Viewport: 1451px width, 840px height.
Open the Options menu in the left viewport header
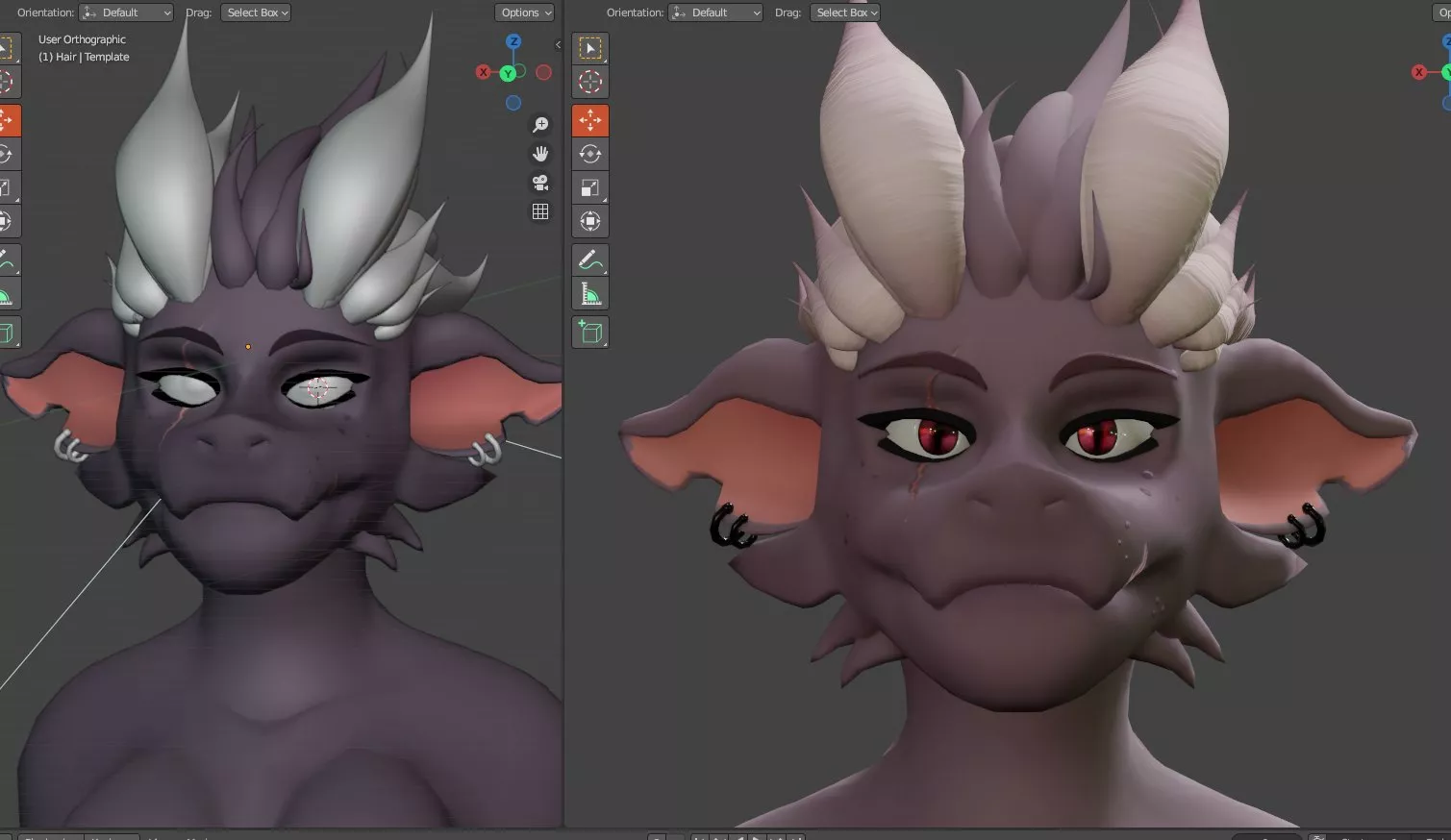click(524, 12)
